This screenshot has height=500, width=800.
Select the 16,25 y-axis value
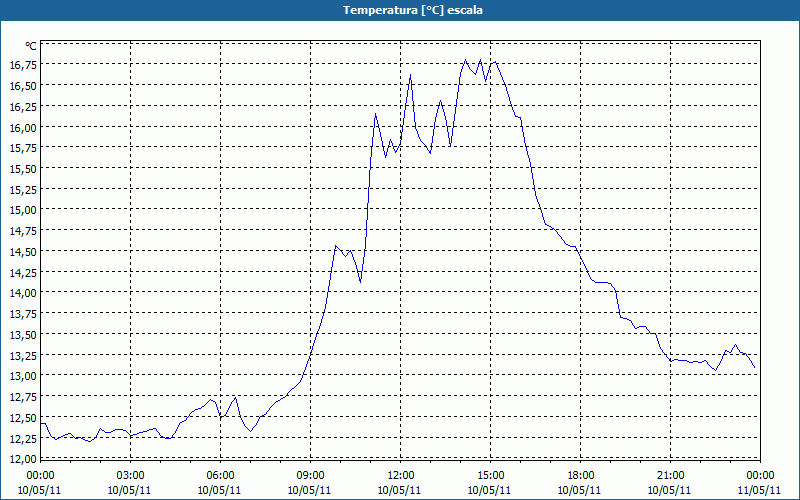(23, 106)
